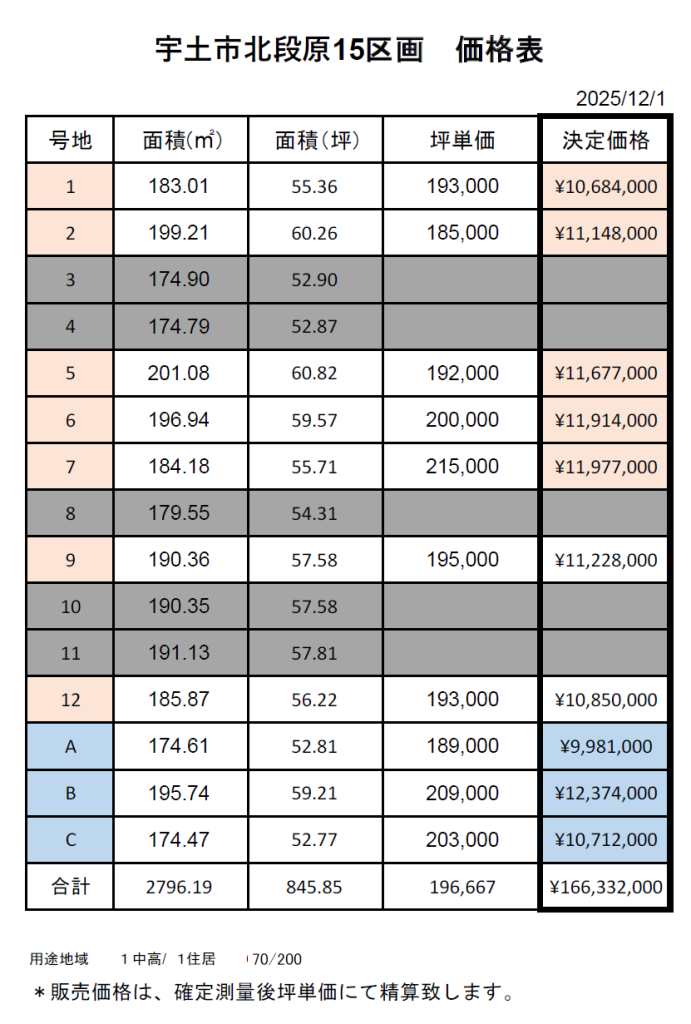Viewport: 691px width, 1024px height.
Task: Select the price cell ¥10,684,000
Action: coord(606,187)
